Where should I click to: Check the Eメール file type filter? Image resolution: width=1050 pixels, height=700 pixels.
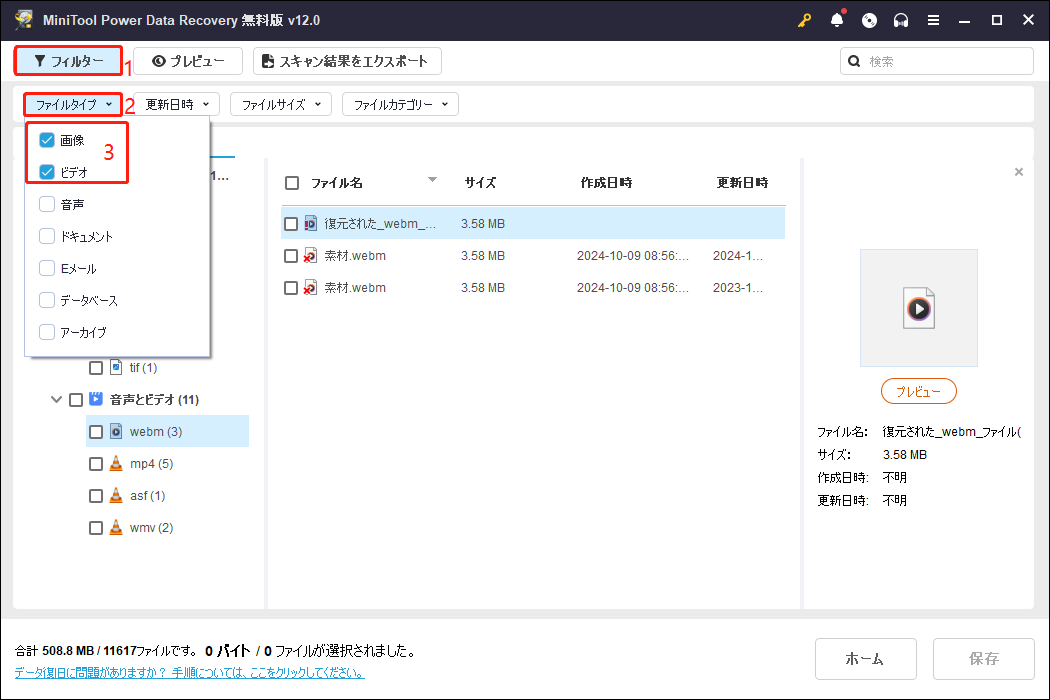coord(47,269)
